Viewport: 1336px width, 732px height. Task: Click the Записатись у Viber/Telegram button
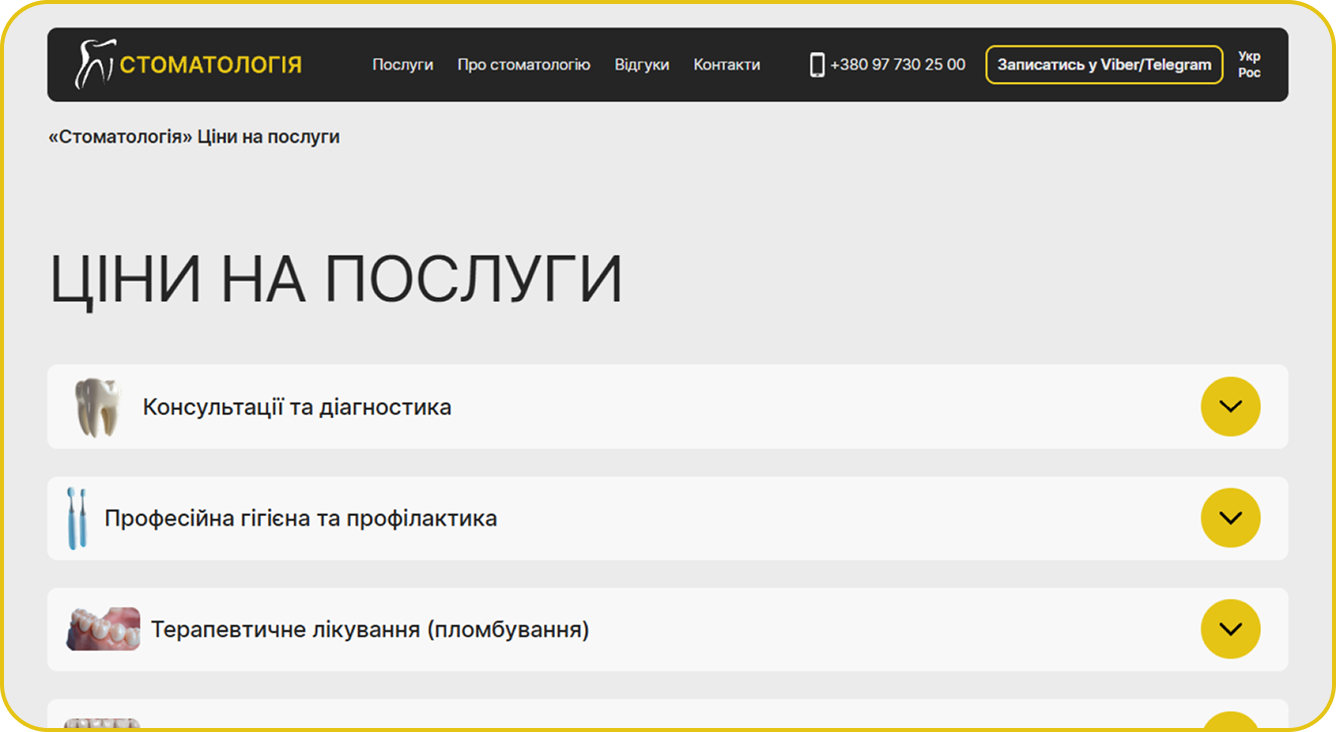click(1104, 65)
